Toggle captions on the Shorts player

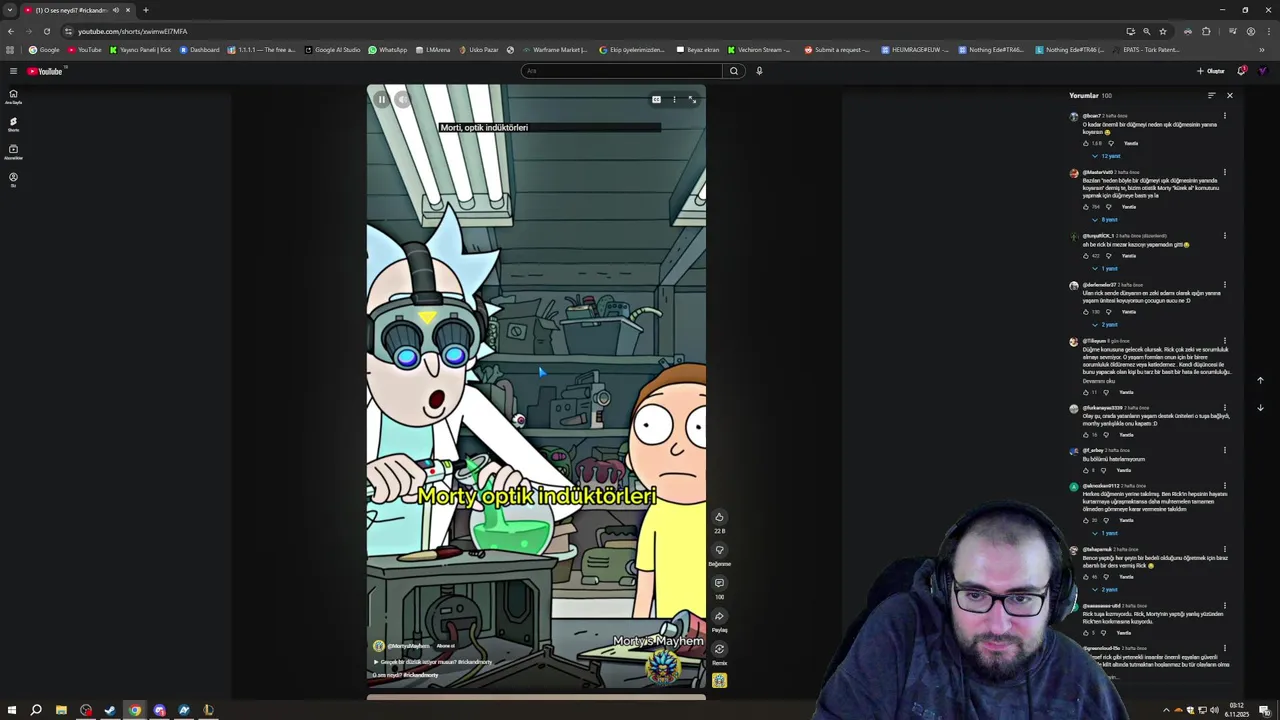[656, 100]
